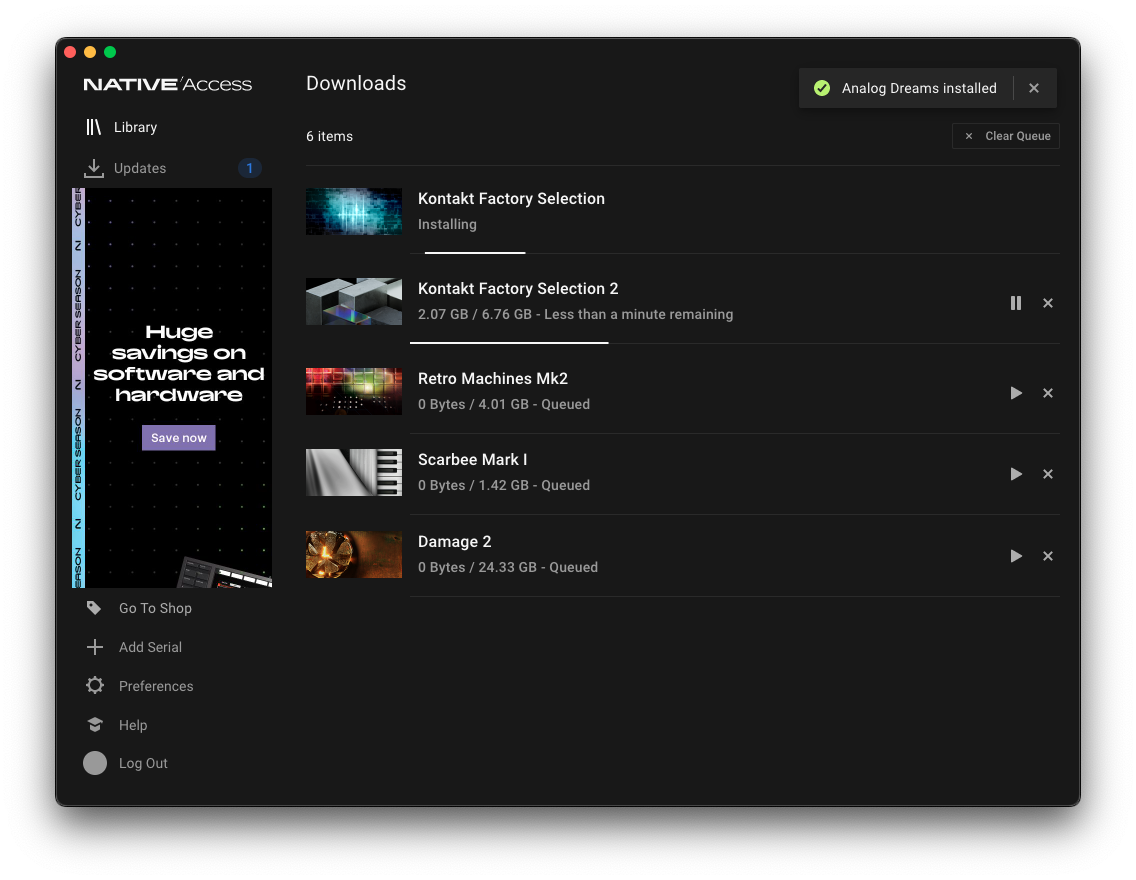
Task: Remove Retro Machines Mk2 from queue
Action: click(x=1048, y=393)
